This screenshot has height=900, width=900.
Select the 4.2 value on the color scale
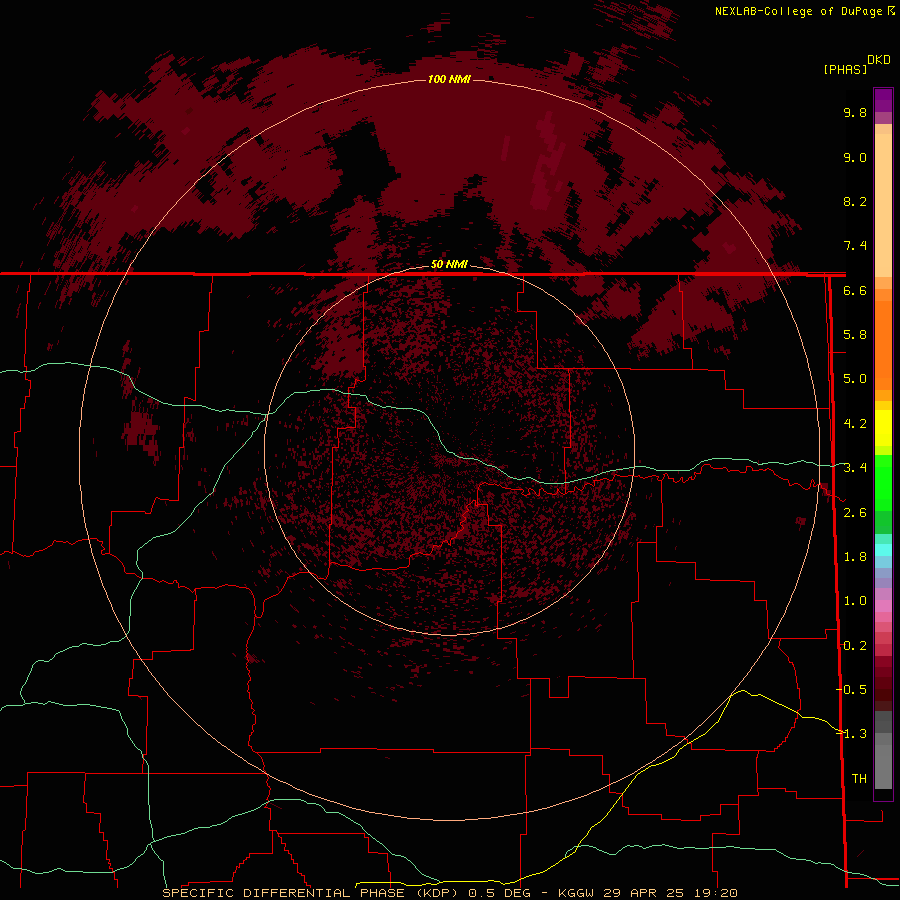(855, 424)
